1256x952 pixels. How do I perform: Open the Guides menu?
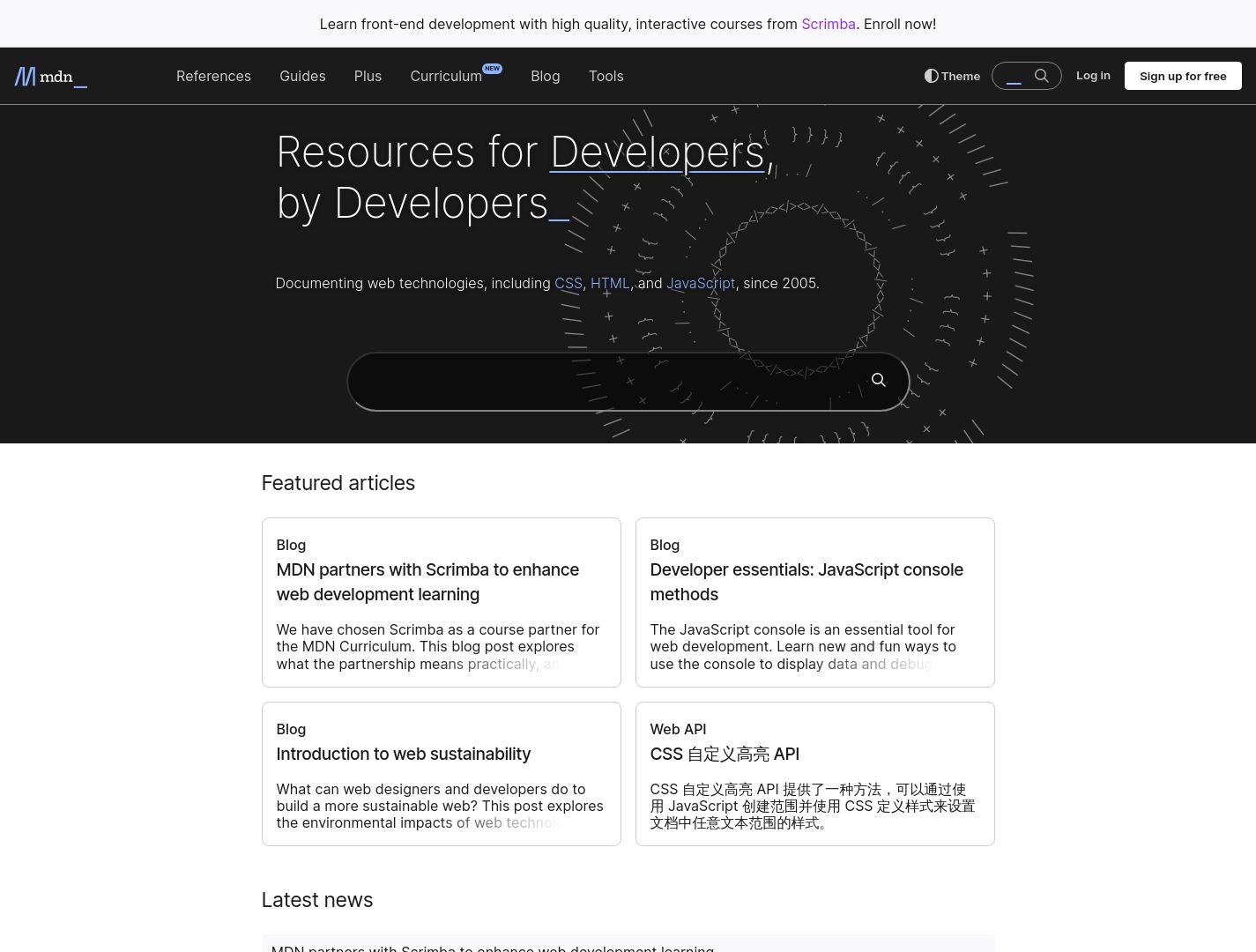pos(302,77)
